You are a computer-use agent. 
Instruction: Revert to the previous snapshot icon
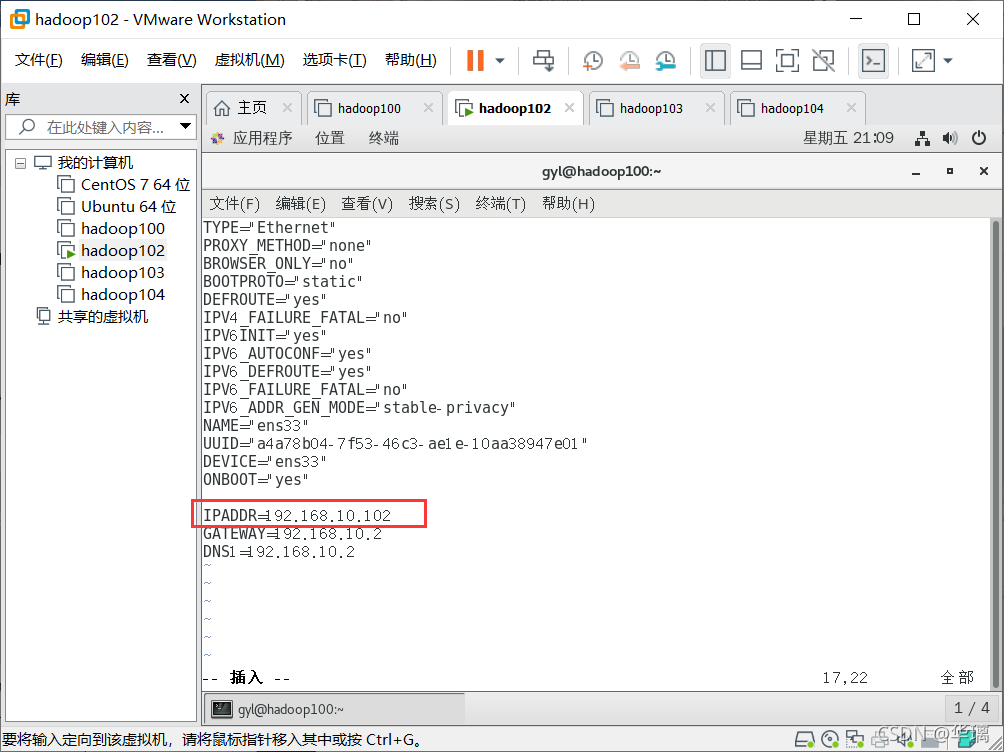click(629, 61)
